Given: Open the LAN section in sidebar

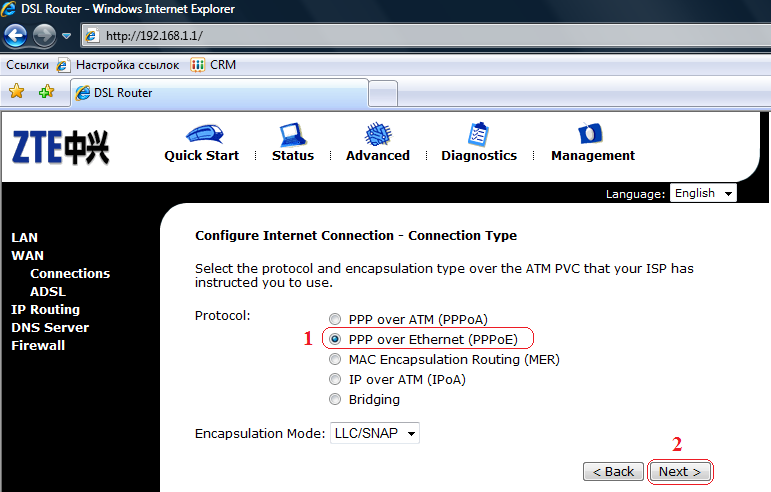Looking at the screenshot, I should [x=25, y=238].
